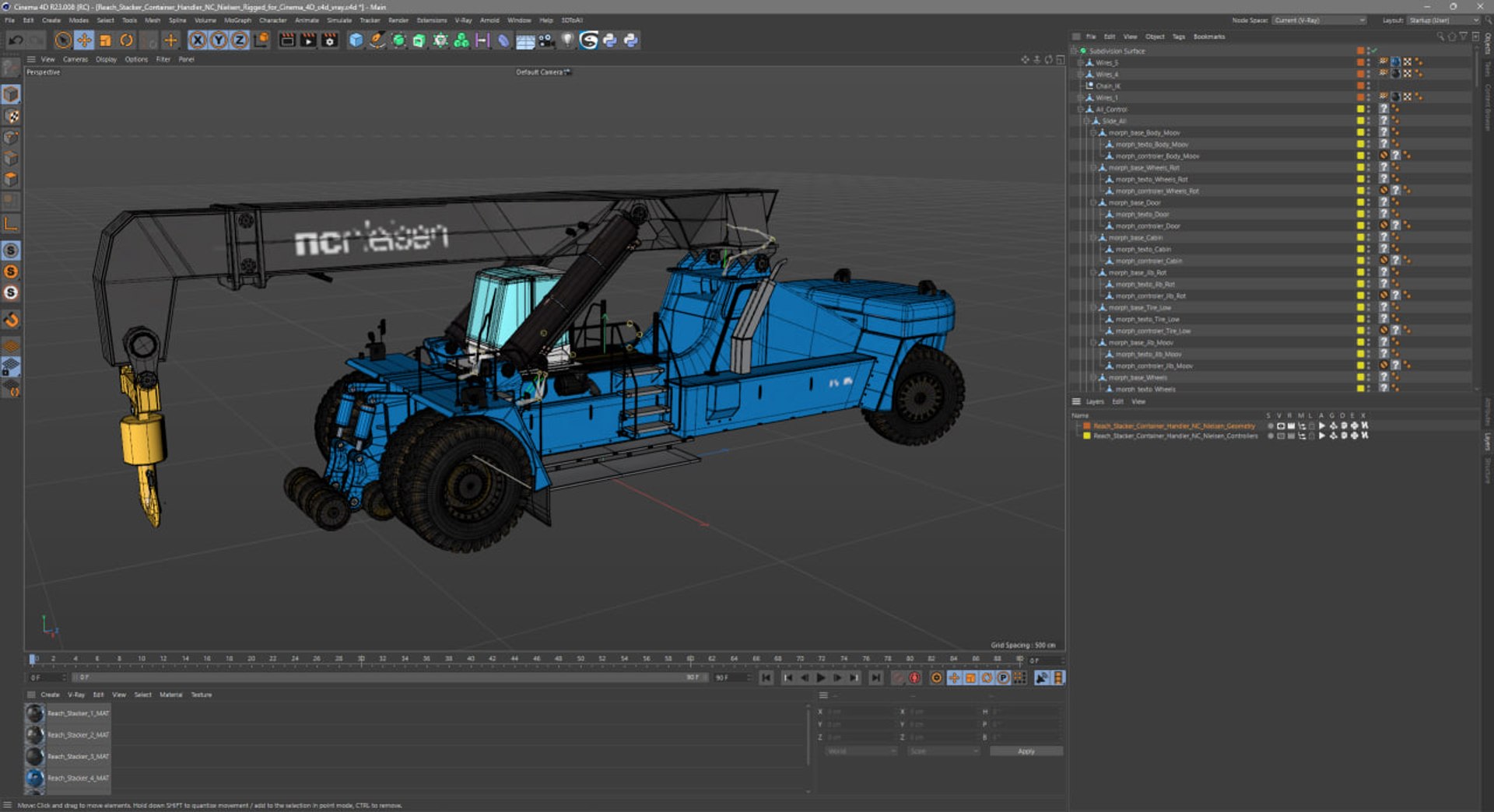Viewport: 1494px width, 812px height.
Task: Toggle the Z axis lock
Action: (x=240, y=40)
